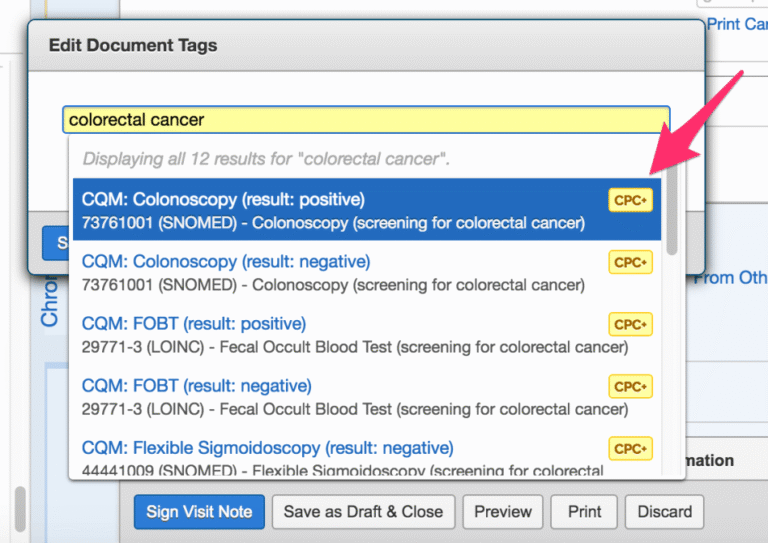Discard the visit note

coord(665,512)
